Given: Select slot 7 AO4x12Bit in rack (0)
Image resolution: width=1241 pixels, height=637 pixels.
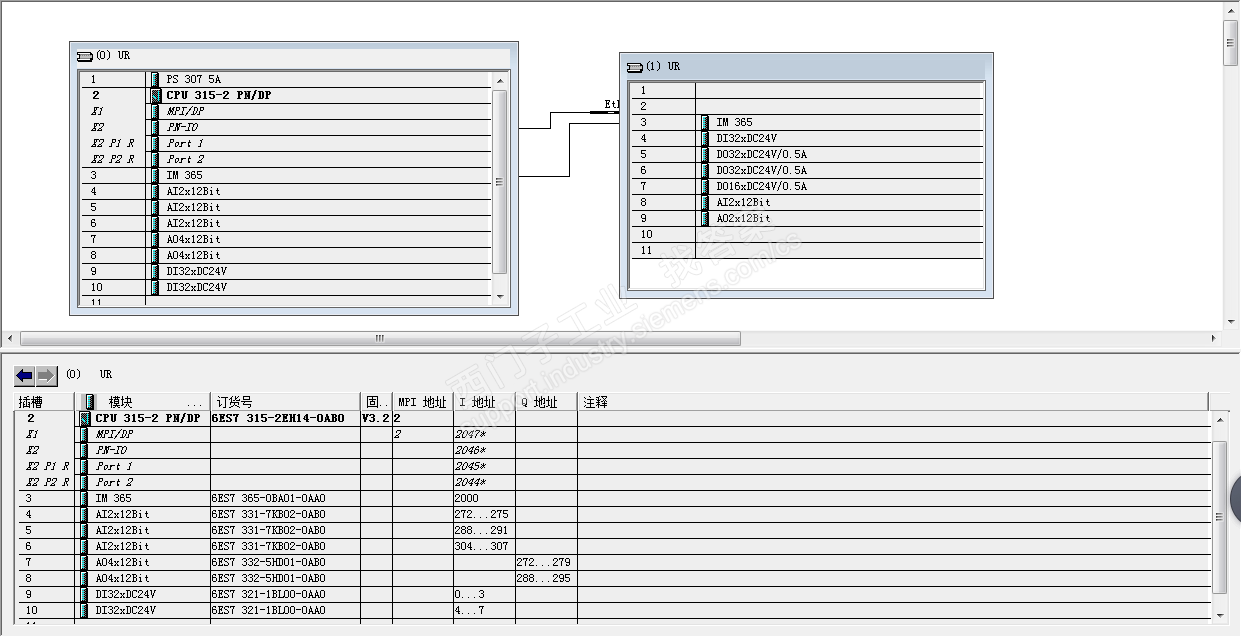Looking at the screenshot, I should coord(286,239).
